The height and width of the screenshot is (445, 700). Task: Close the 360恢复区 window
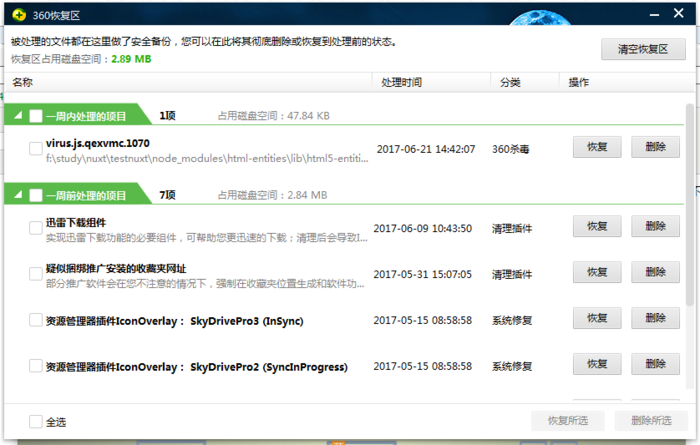click(679, 13)
